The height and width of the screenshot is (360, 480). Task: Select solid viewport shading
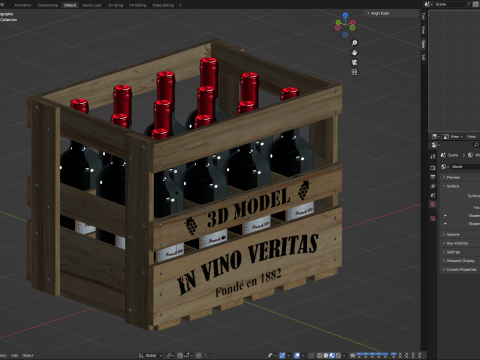pyautogui.click(x=325, y=355)
